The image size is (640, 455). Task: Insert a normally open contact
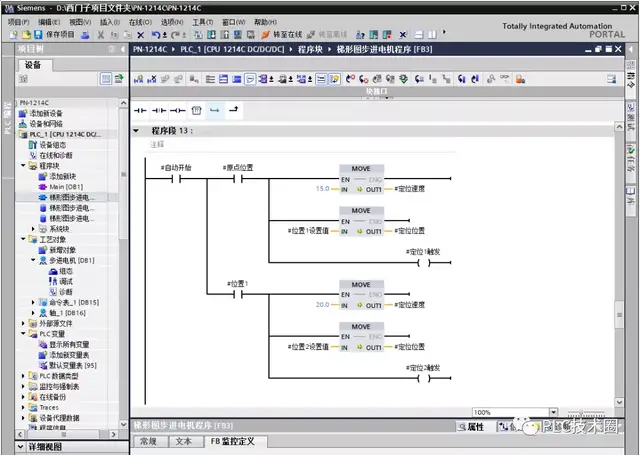point(140,110)
